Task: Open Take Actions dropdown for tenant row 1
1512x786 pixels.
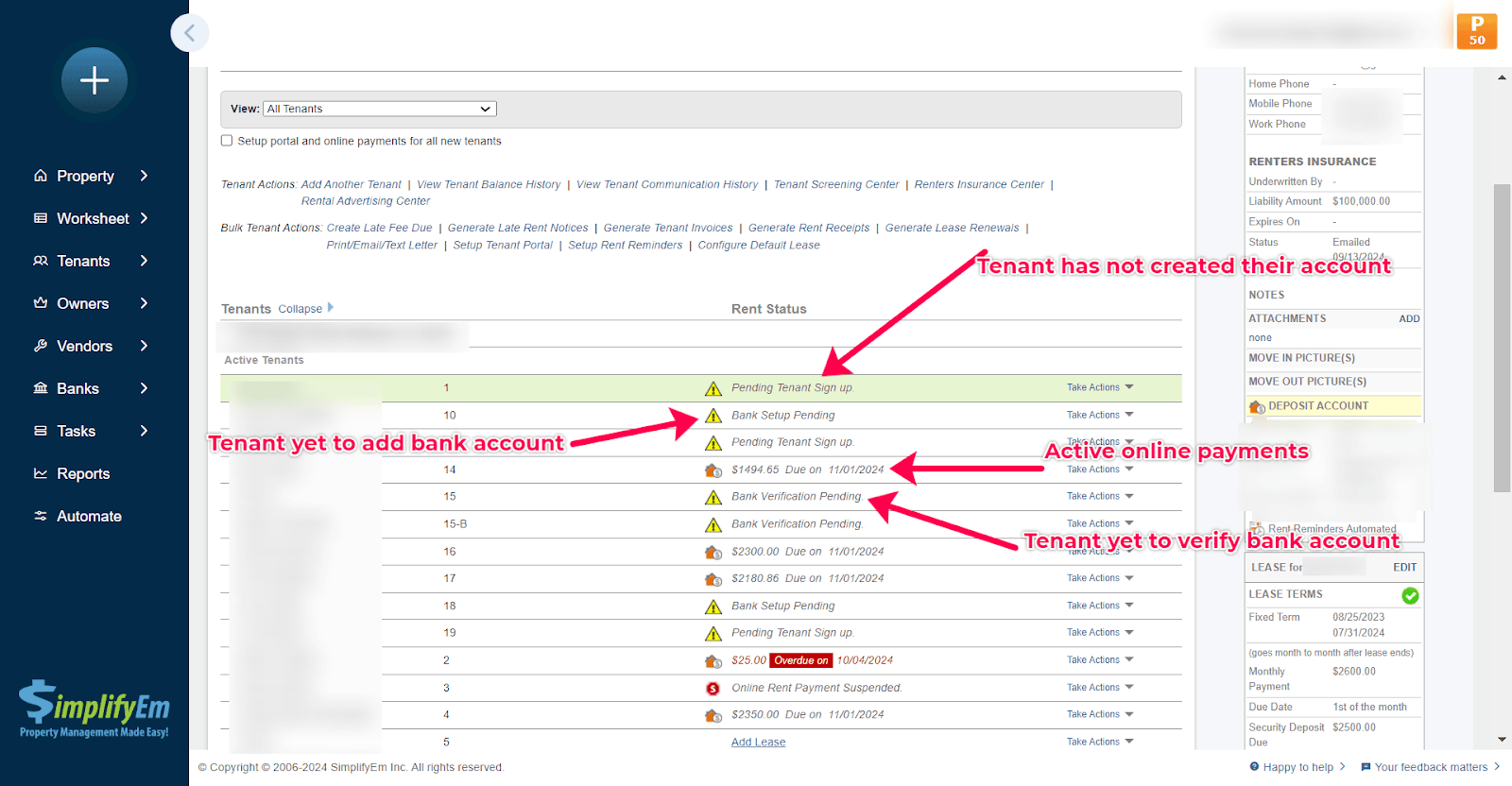Action: click(1099, 387)
